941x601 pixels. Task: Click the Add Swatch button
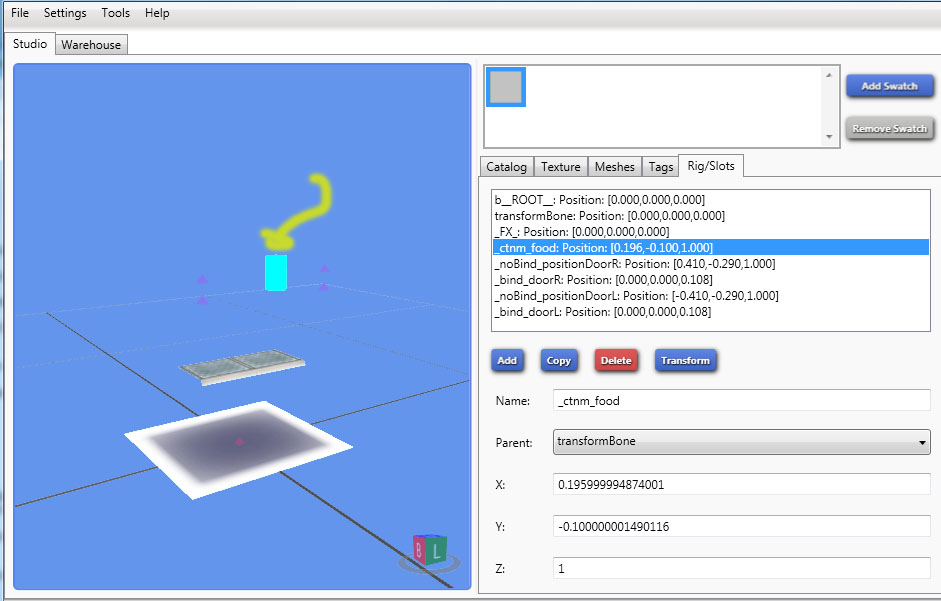889,86
